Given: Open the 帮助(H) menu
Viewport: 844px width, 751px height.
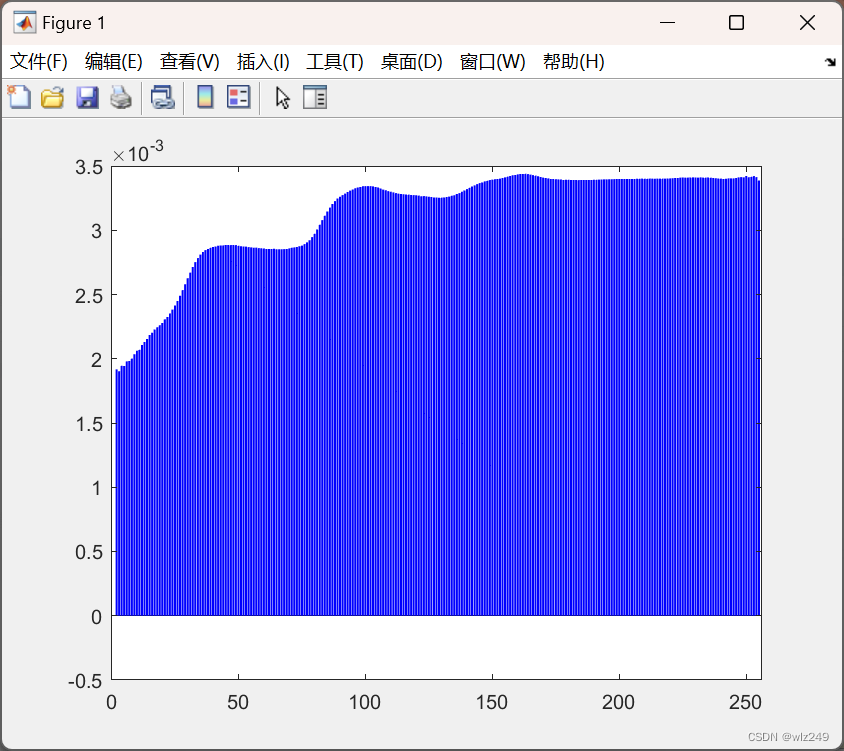Looking at the screenshot, I should click(x=573, y=61).
